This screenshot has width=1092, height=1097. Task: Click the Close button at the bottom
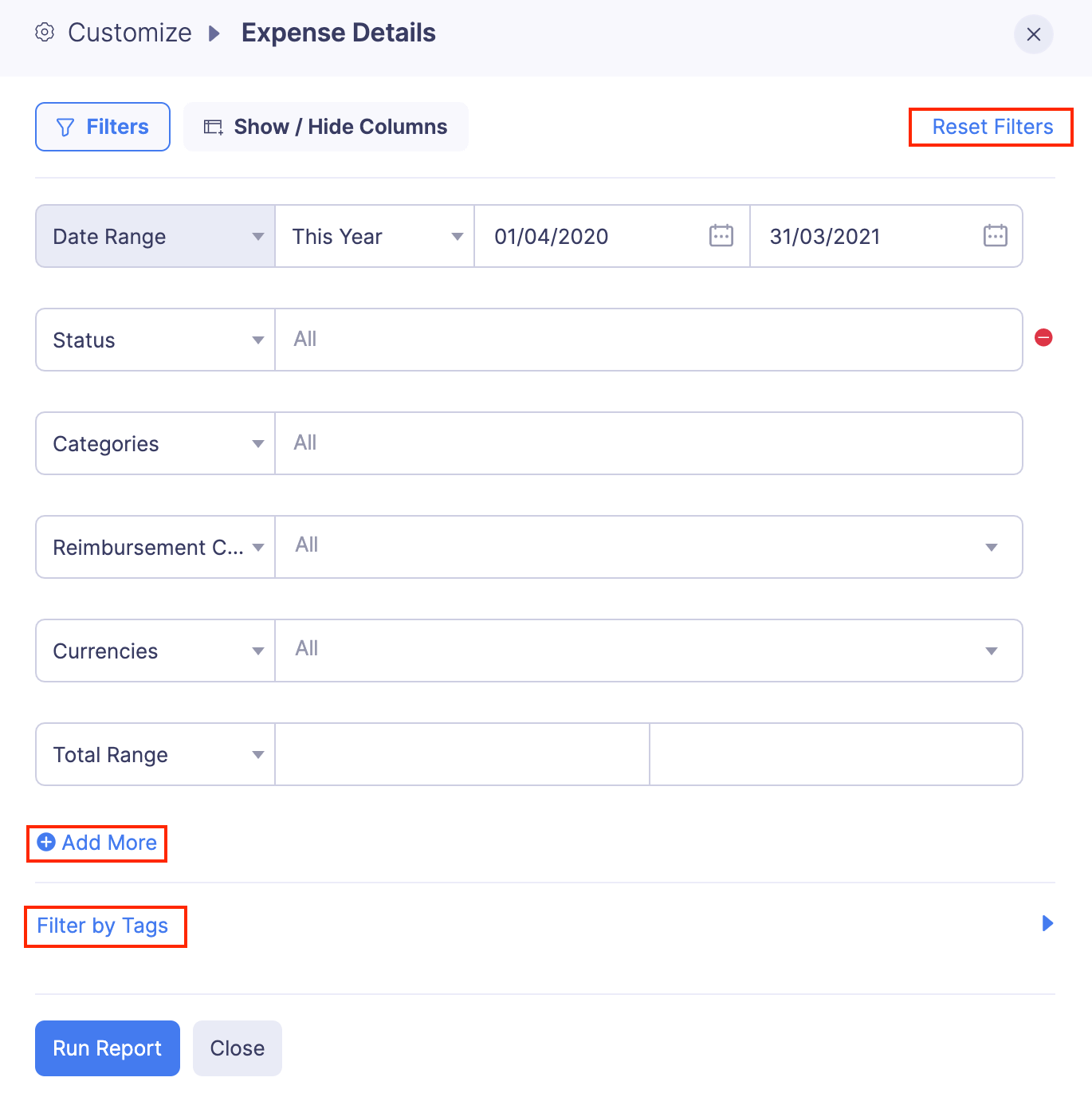click(x=237, y=1048)
